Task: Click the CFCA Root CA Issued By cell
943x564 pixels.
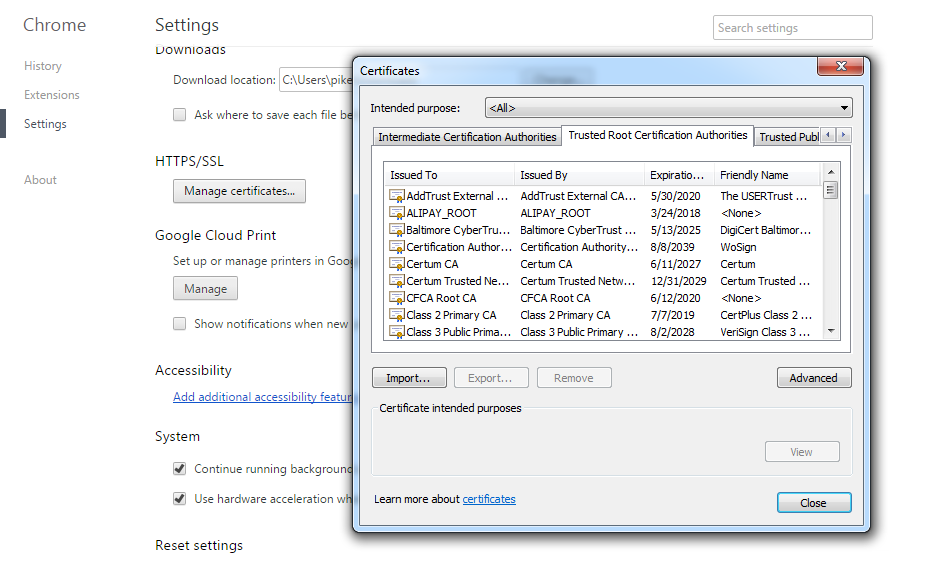Action: click(555, 298)
